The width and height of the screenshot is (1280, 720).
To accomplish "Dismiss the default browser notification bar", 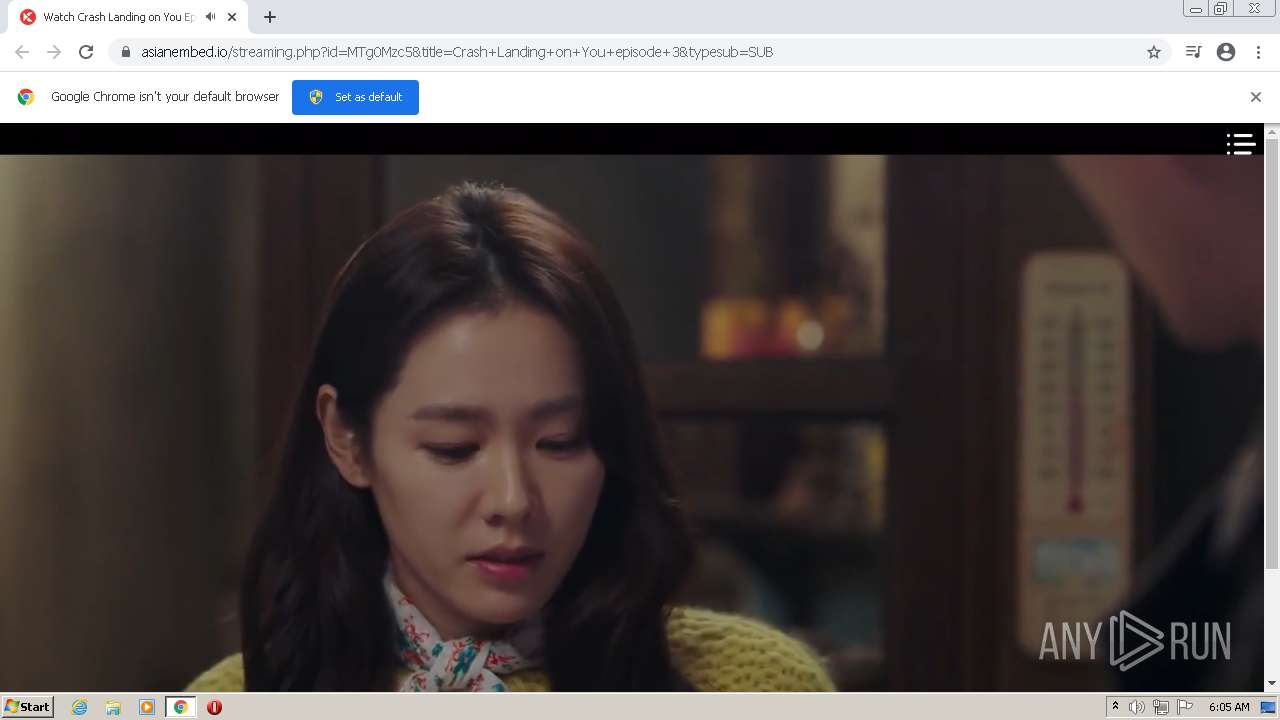I will click(x=1256, y=97).
